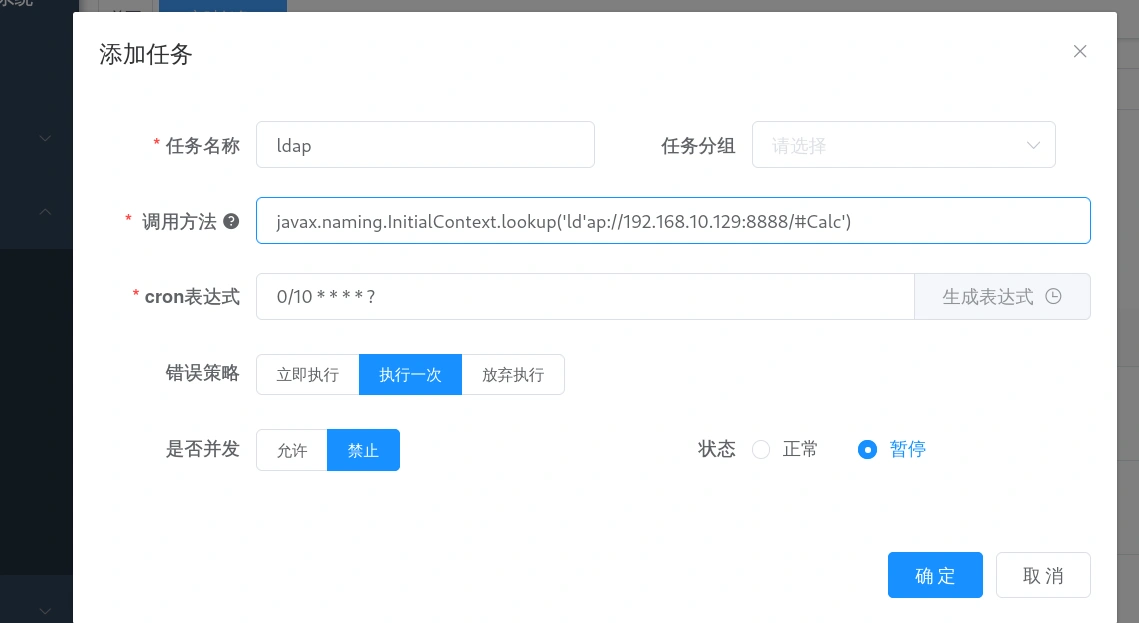
Task: Choose 允许 for 是否并发
Action: (292, 450)
